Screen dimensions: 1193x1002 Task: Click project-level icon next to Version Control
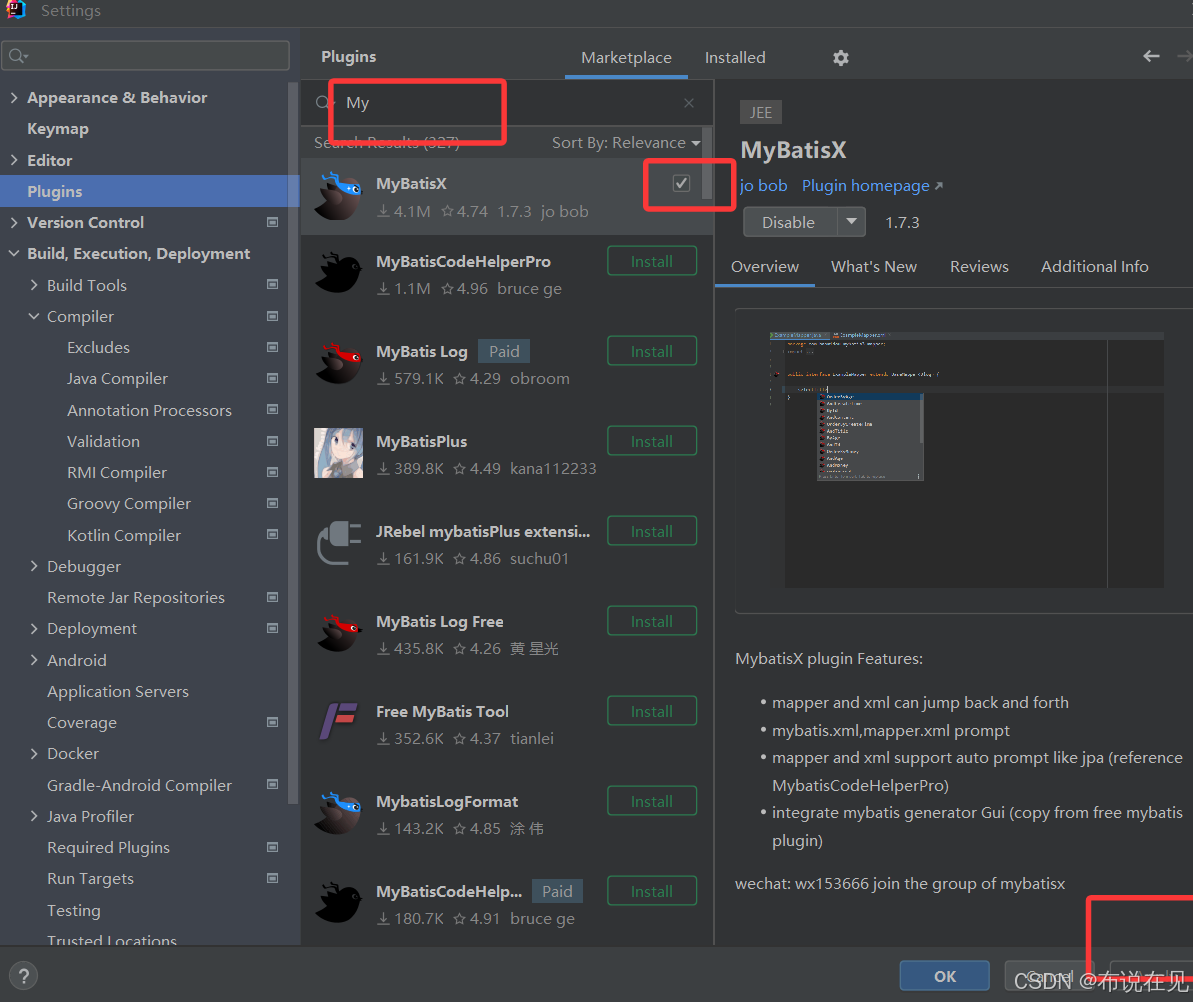pos(272,222)
